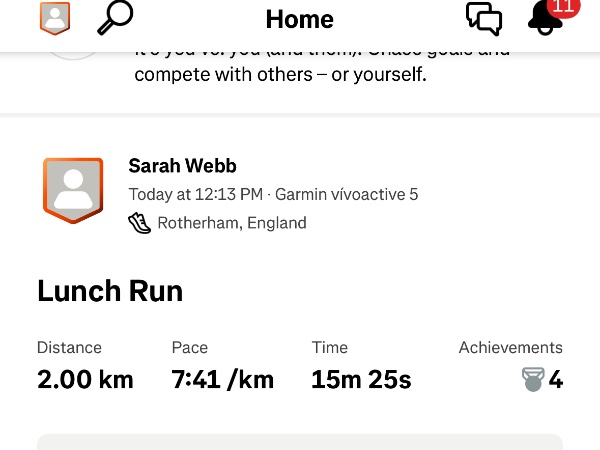Tap the red notification badge showing 11
The image size is (600, 450).
tap(564, 7)
